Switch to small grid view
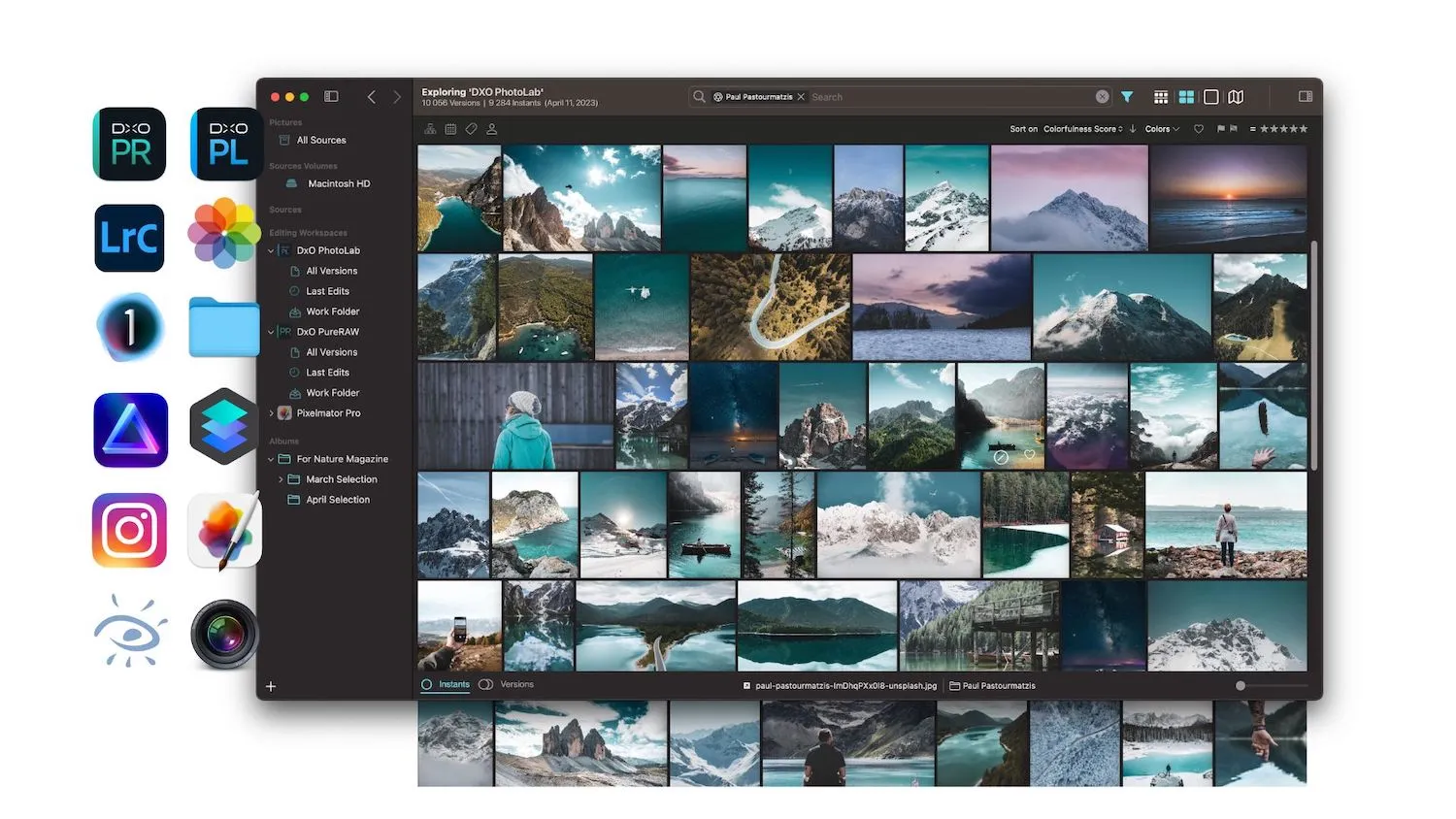Image resolution: width=1456 pixels, height=819 pixels. click(x=1160, y=97)
